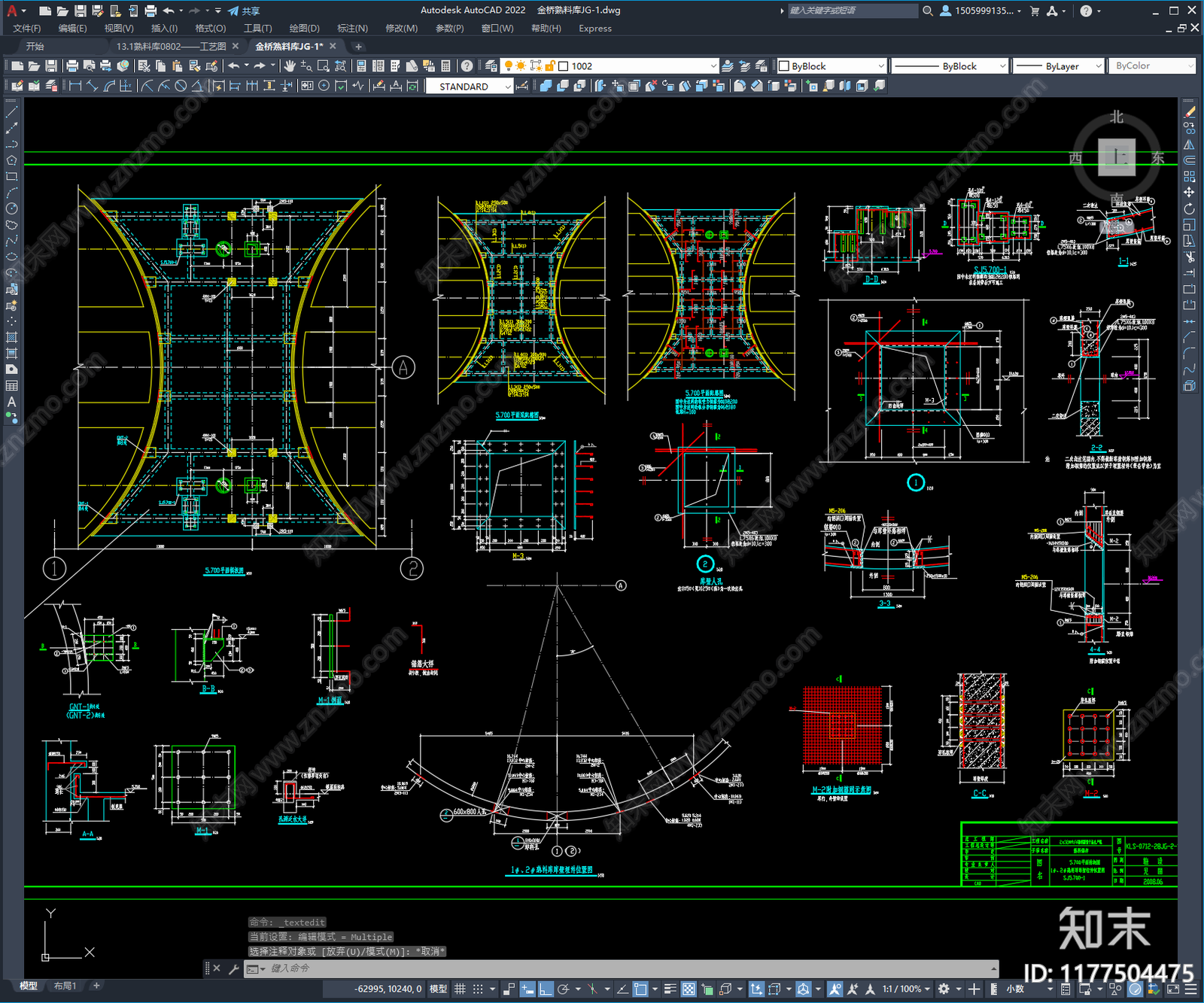Click the Linear dimension tool icon
Viewport: 1204px width, 1003px height.
75,87
